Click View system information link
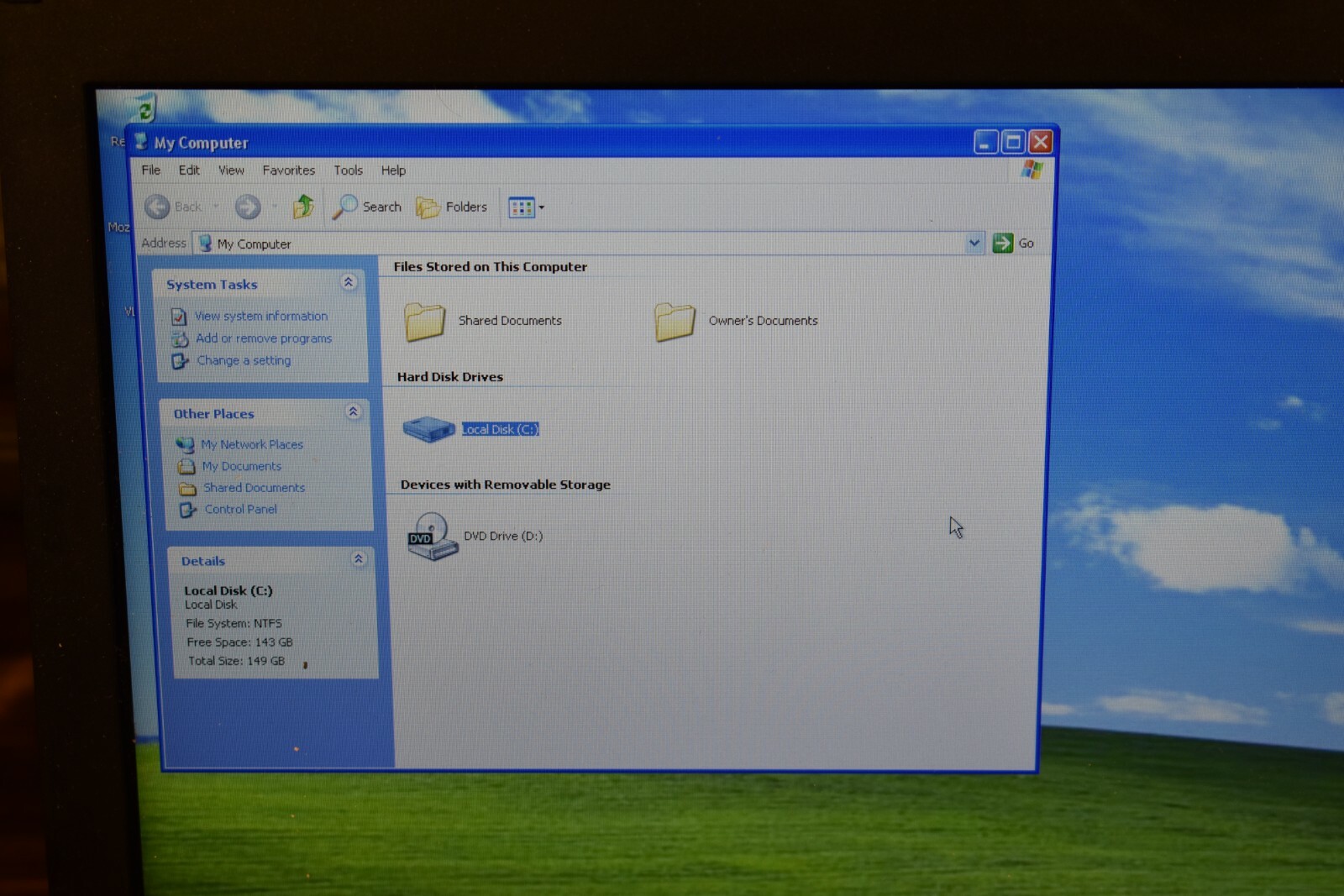This screenshot has height=896, width=1344. pyautogui.click(x=261, y=316)
